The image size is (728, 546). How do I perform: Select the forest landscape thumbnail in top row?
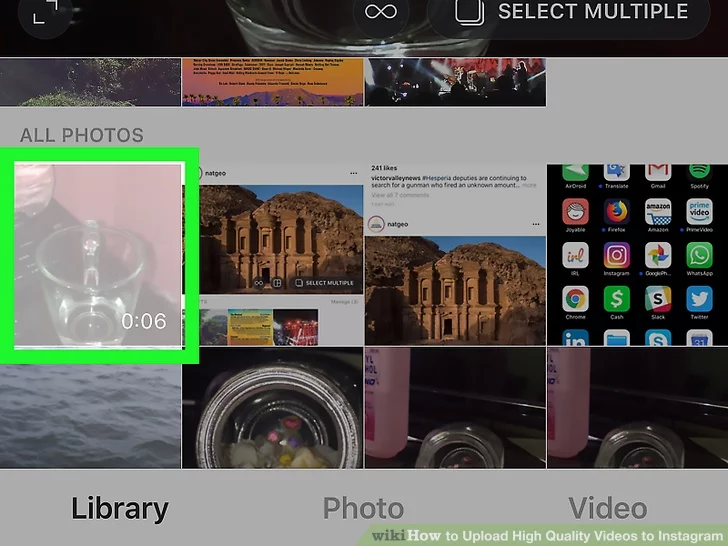(x=90, y=82)
